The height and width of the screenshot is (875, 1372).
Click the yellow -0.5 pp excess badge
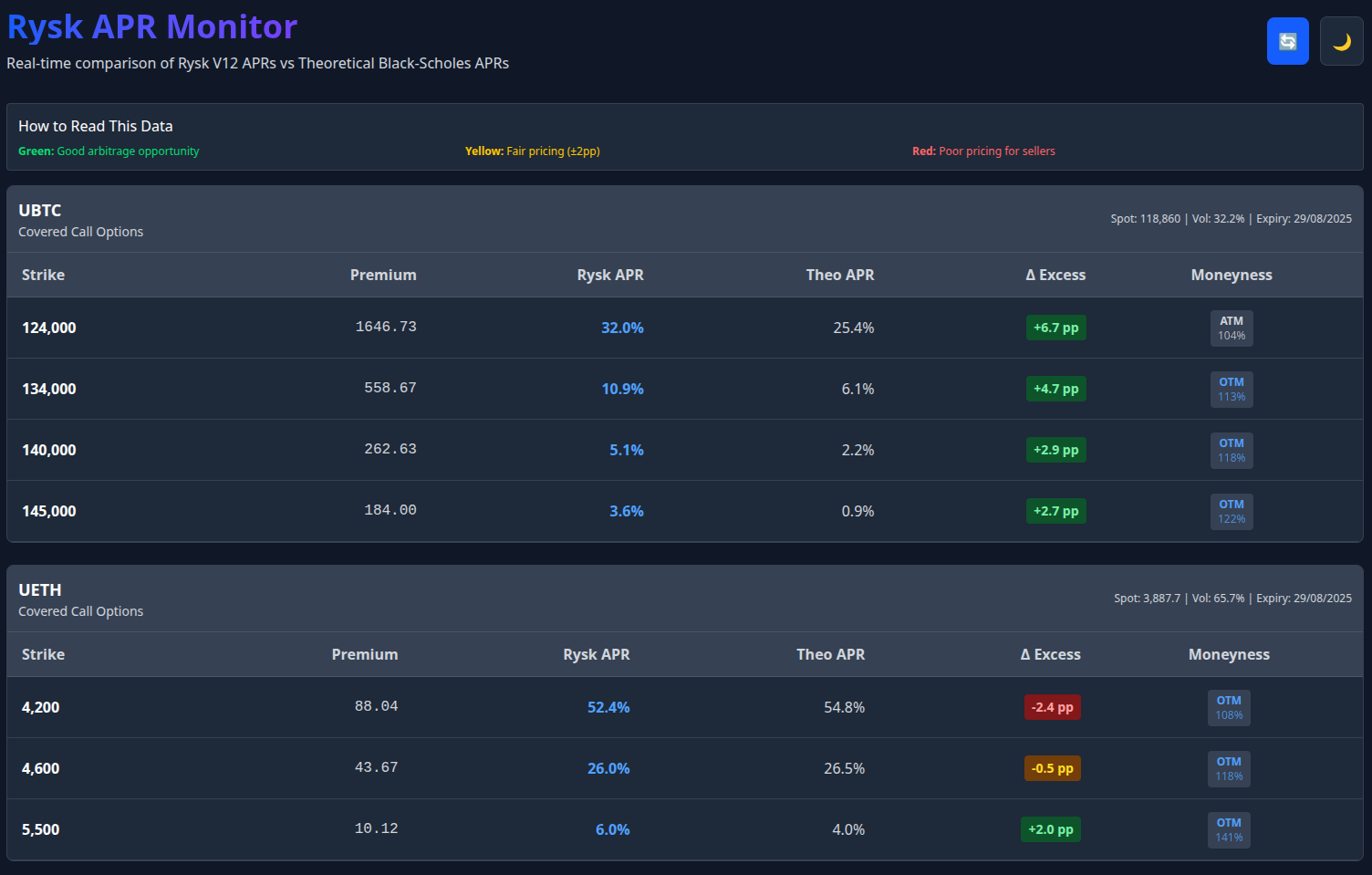click(x=1053, y=768)
